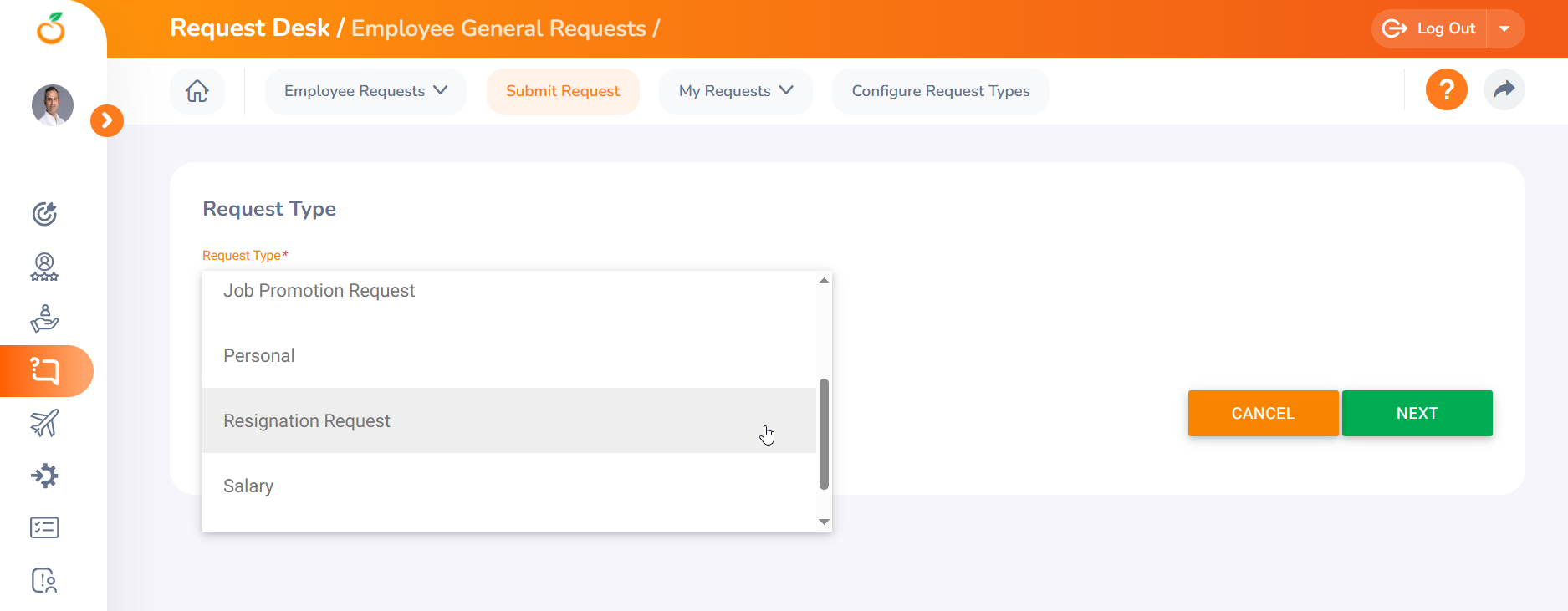Select the Request Desk sidebar icon
This screenshot has height=611, width=1568.
point(45,370)
